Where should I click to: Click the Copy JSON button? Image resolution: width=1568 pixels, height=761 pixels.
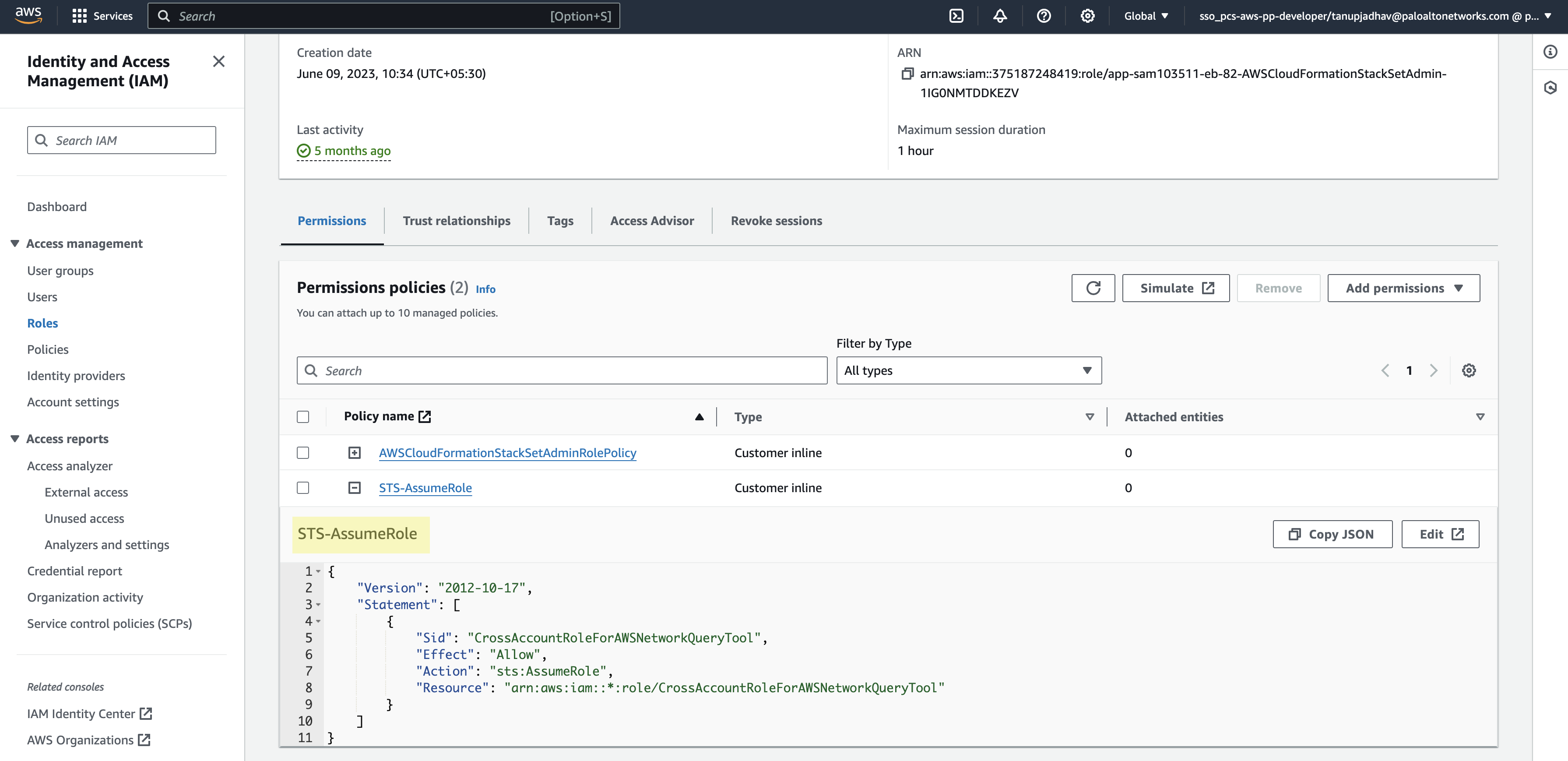click(x=1332, y=534)
